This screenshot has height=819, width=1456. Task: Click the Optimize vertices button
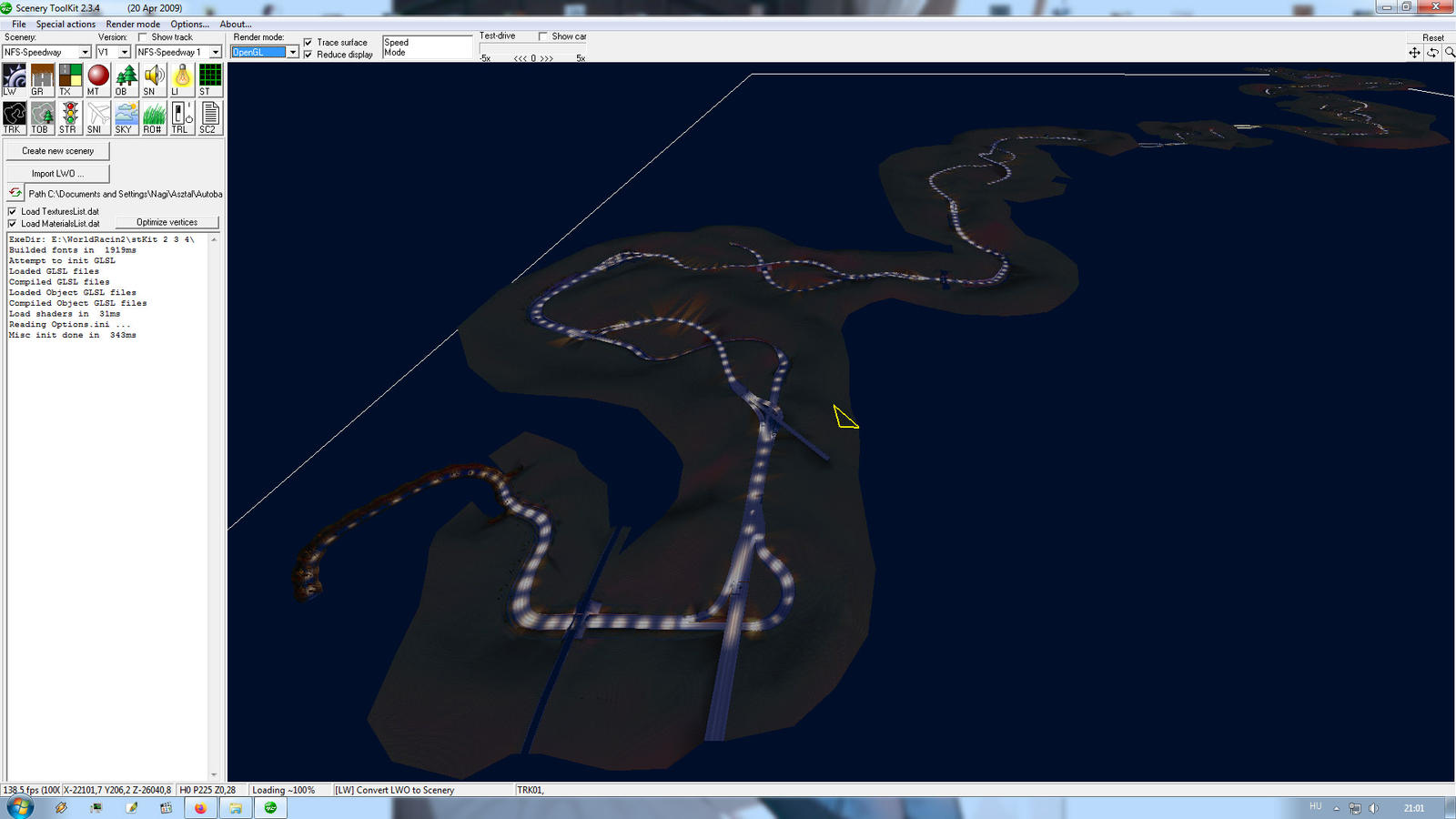pyautogui.click(x=167, y=222)
